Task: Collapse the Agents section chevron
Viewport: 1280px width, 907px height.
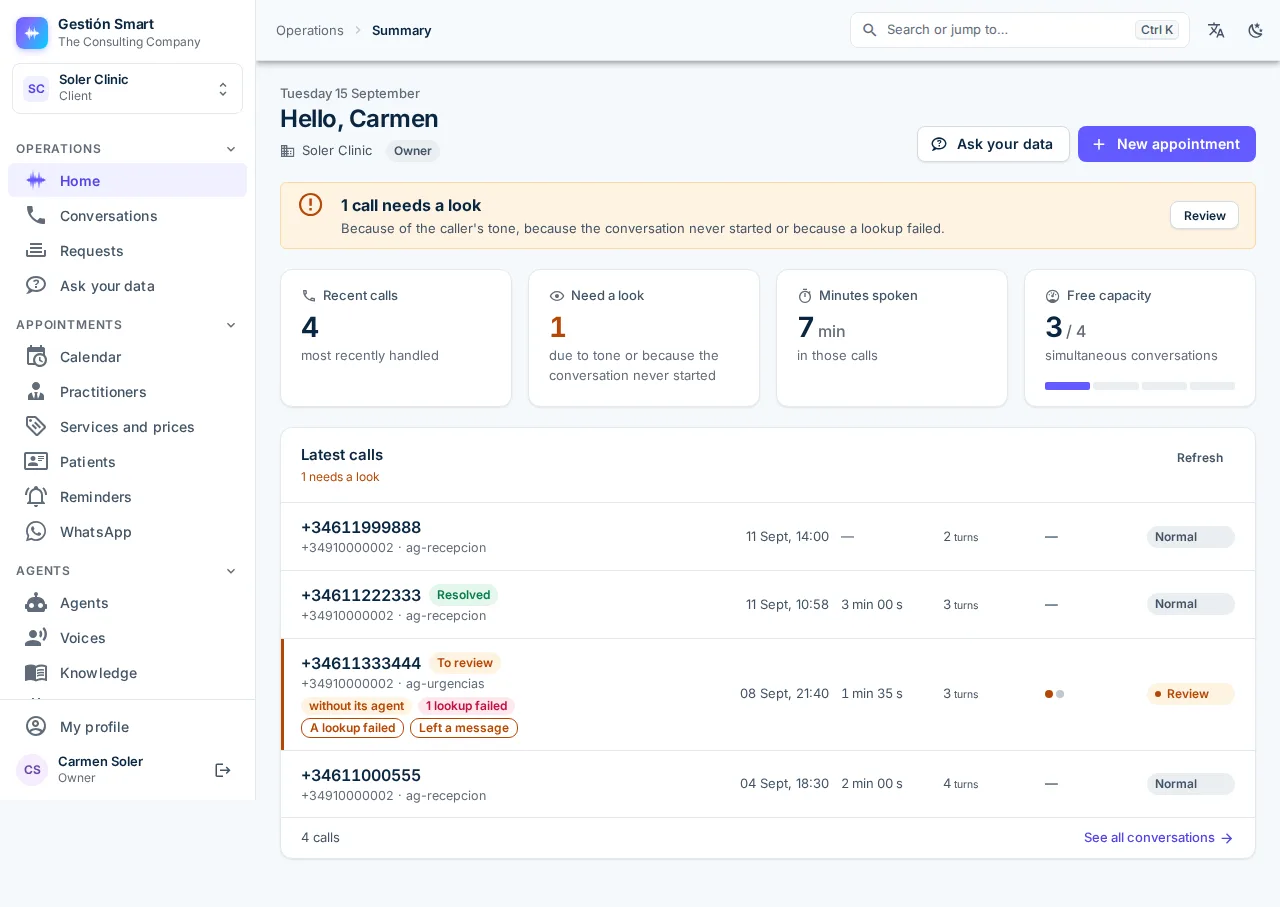Action: (x=231, y=571)
